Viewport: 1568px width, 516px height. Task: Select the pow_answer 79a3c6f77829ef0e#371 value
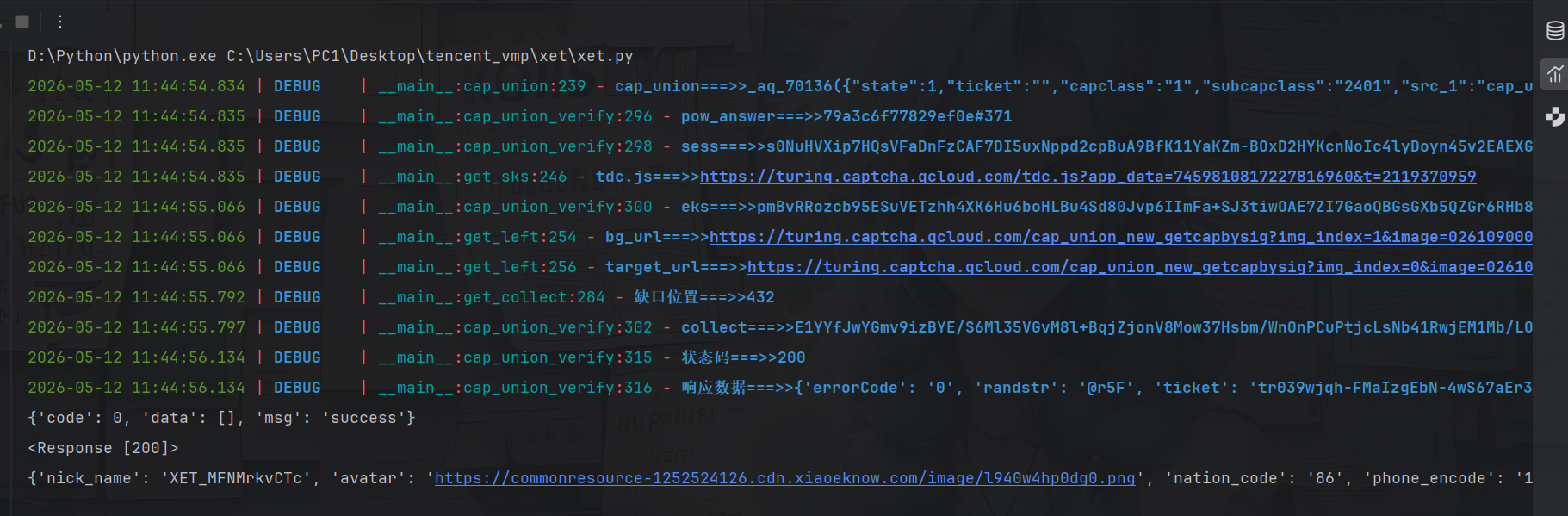point(918,116)
